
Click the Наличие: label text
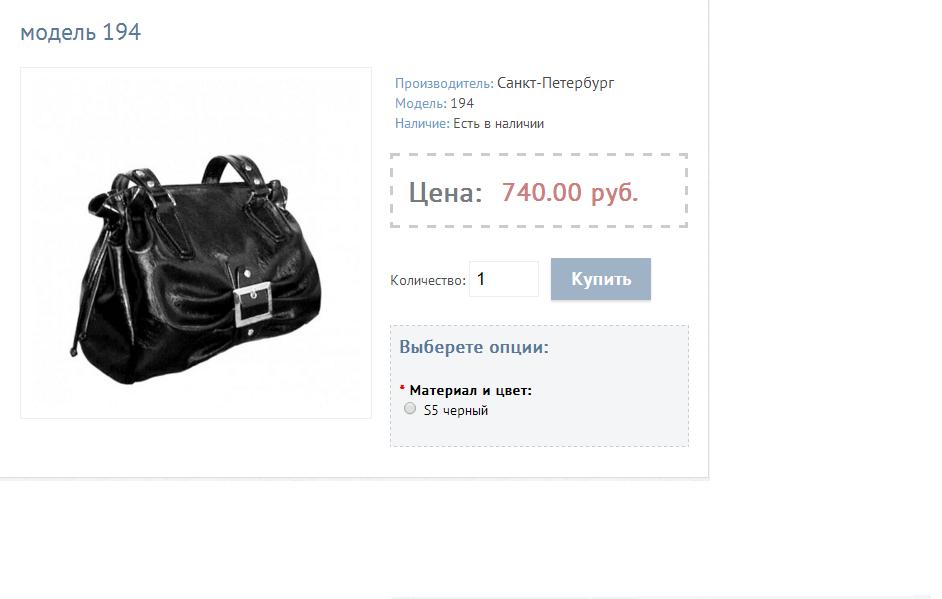[x=422, y=124]
